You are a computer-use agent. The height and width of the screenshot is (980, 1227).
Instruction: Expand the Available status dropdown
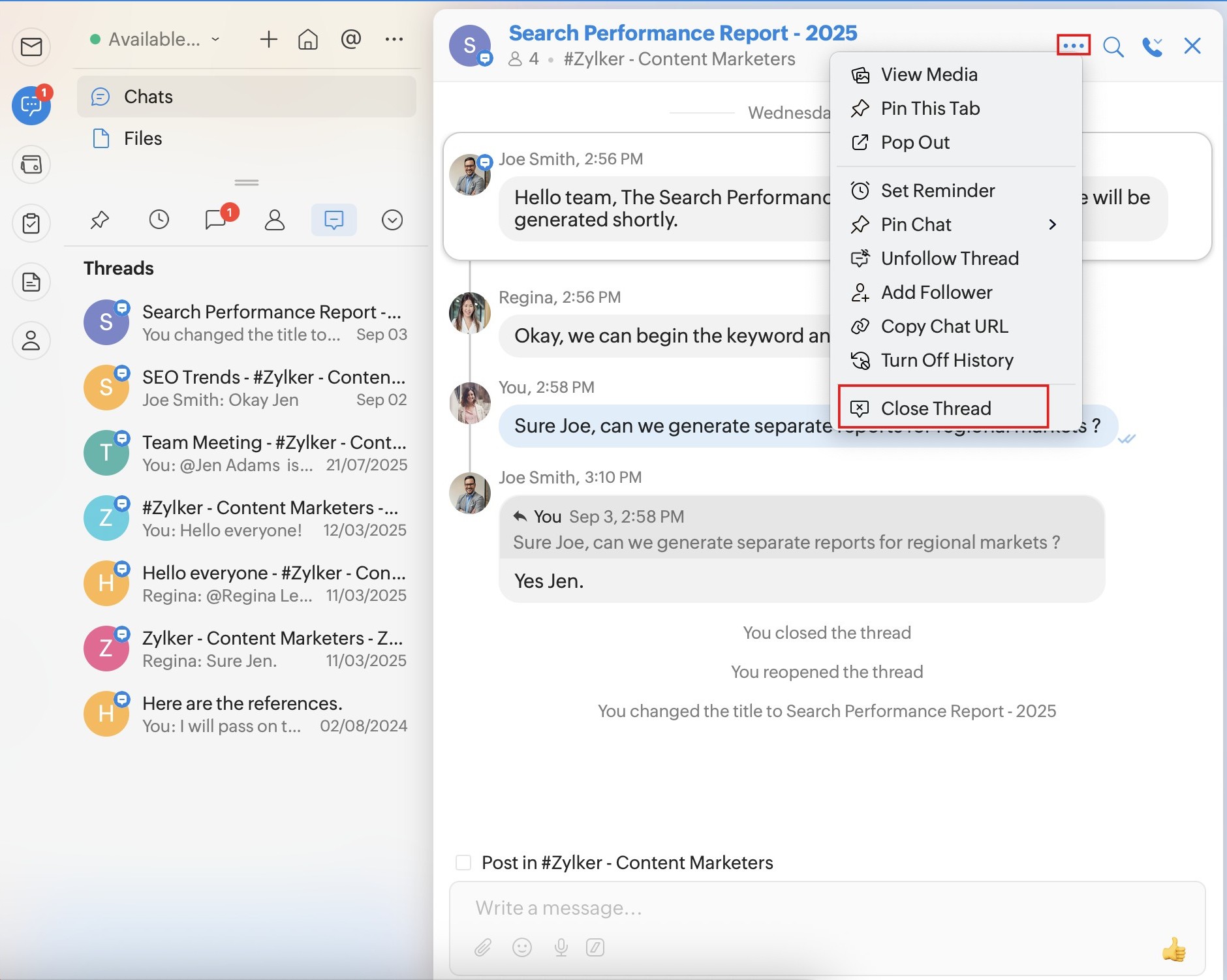(155, 40)
